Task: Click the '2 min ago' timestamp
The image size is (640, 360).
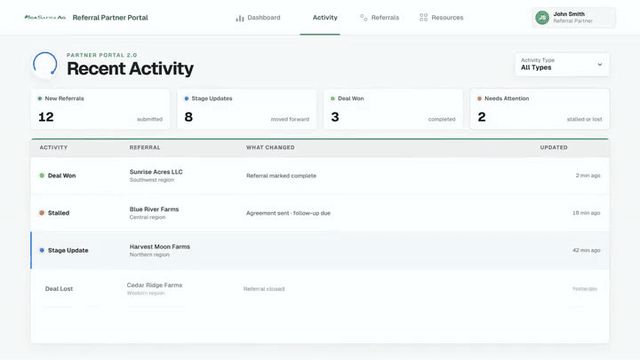Action: 588,176
